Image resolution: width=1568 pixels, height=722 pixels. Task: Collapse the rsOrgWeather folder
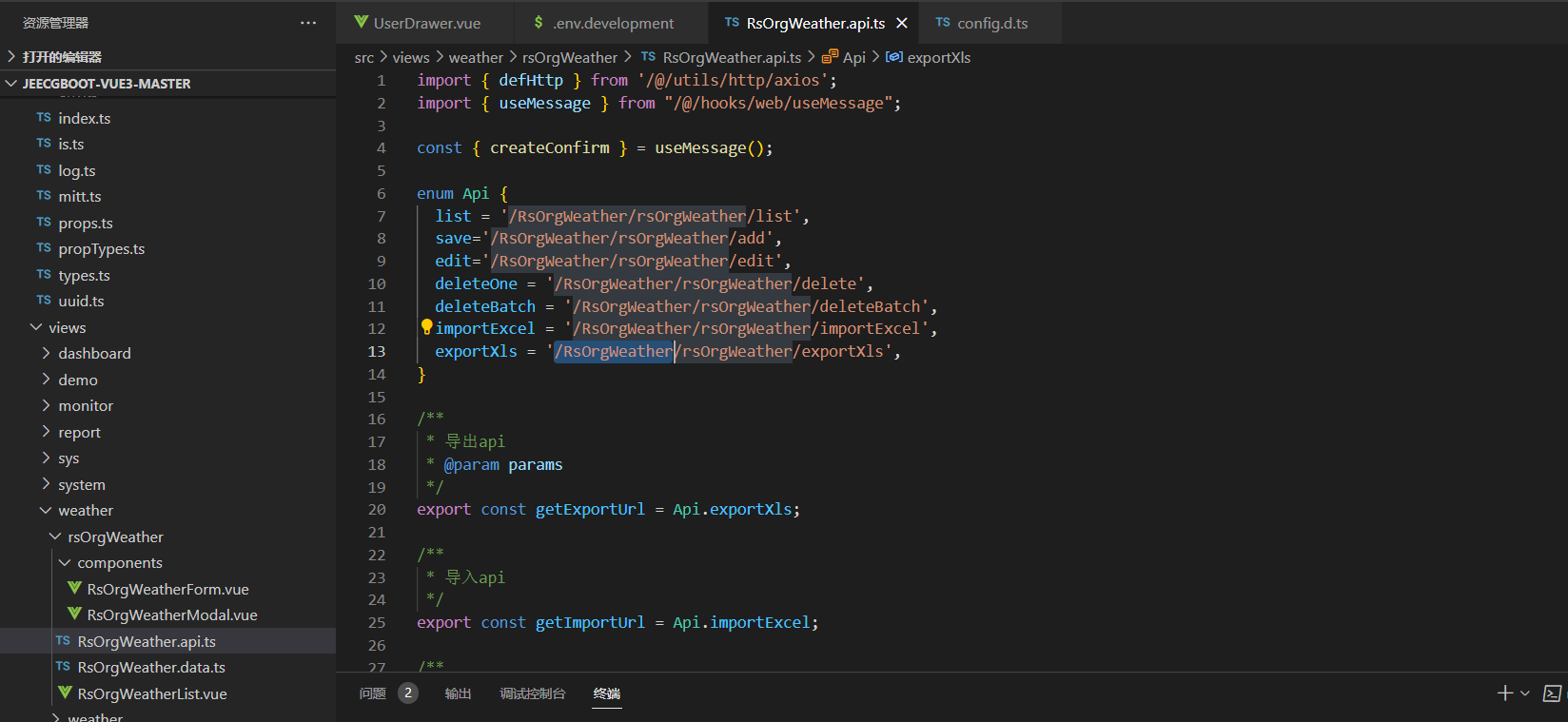tap(167, 537)
